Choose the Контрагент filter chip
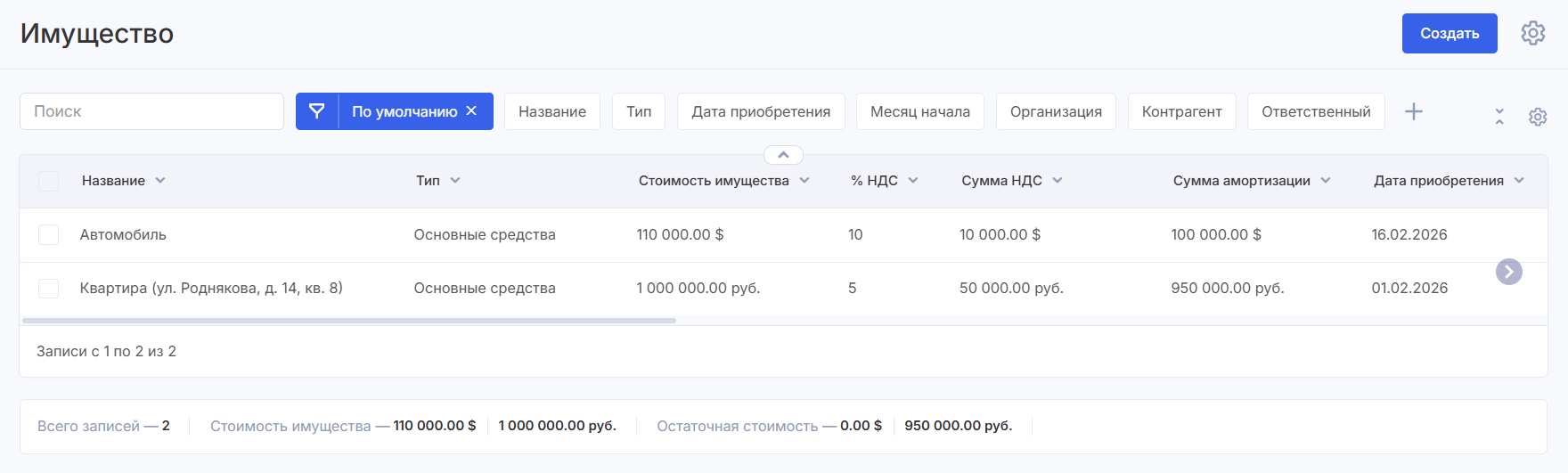Image resolution: width=1568 pixels, height=473 pixels. [1181, 111]
